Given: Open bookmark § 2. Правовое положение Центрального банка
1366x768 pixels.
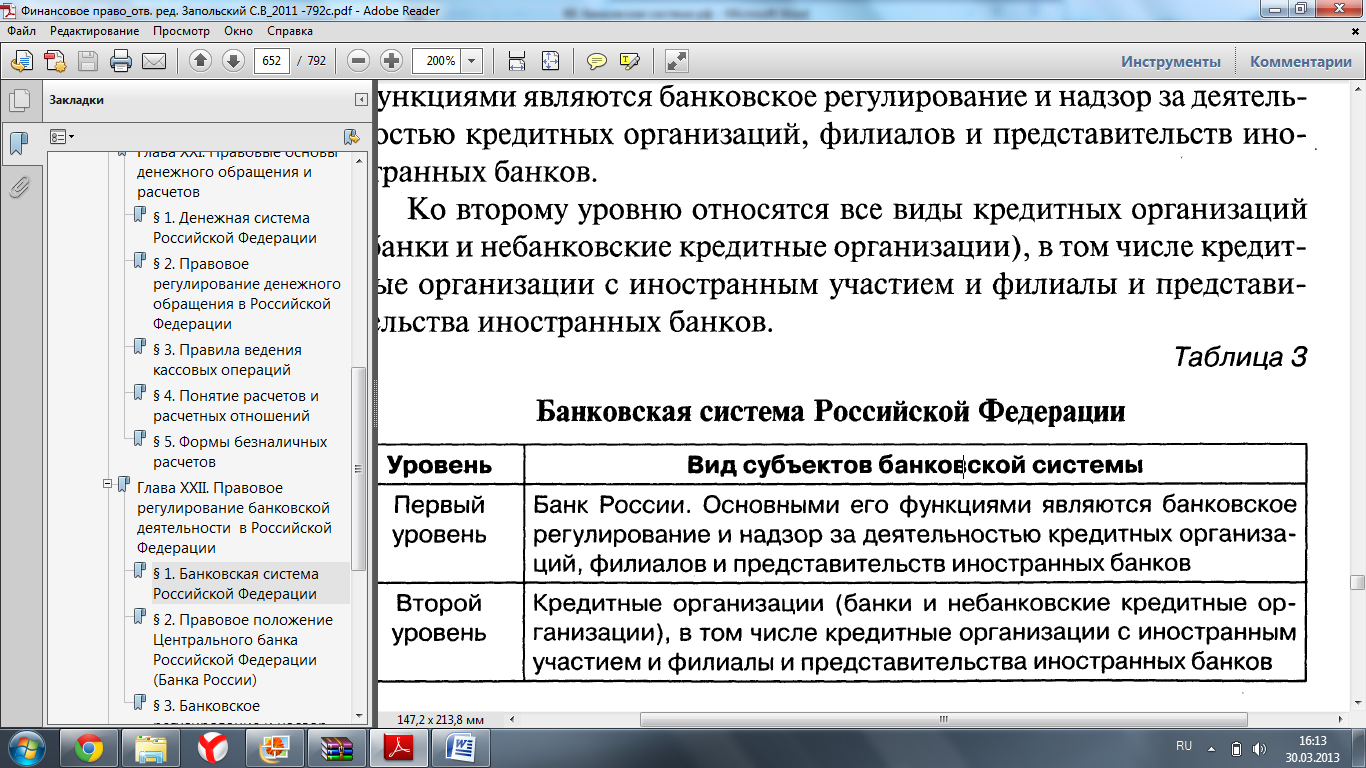Looking at the screenshot, I should pos(243,650).
